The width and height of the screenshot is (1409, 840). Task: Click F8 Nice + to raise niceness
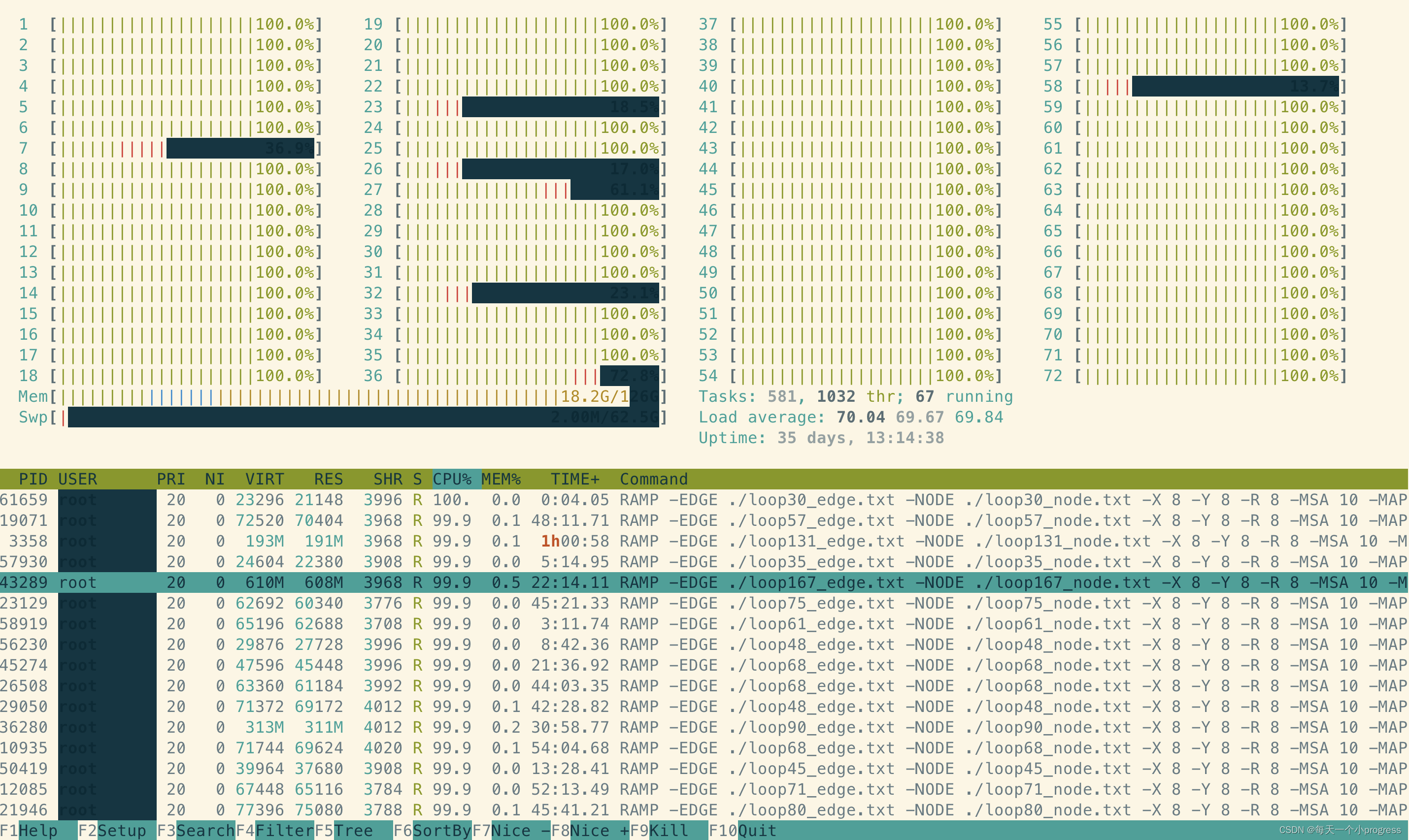pos(590,830)
